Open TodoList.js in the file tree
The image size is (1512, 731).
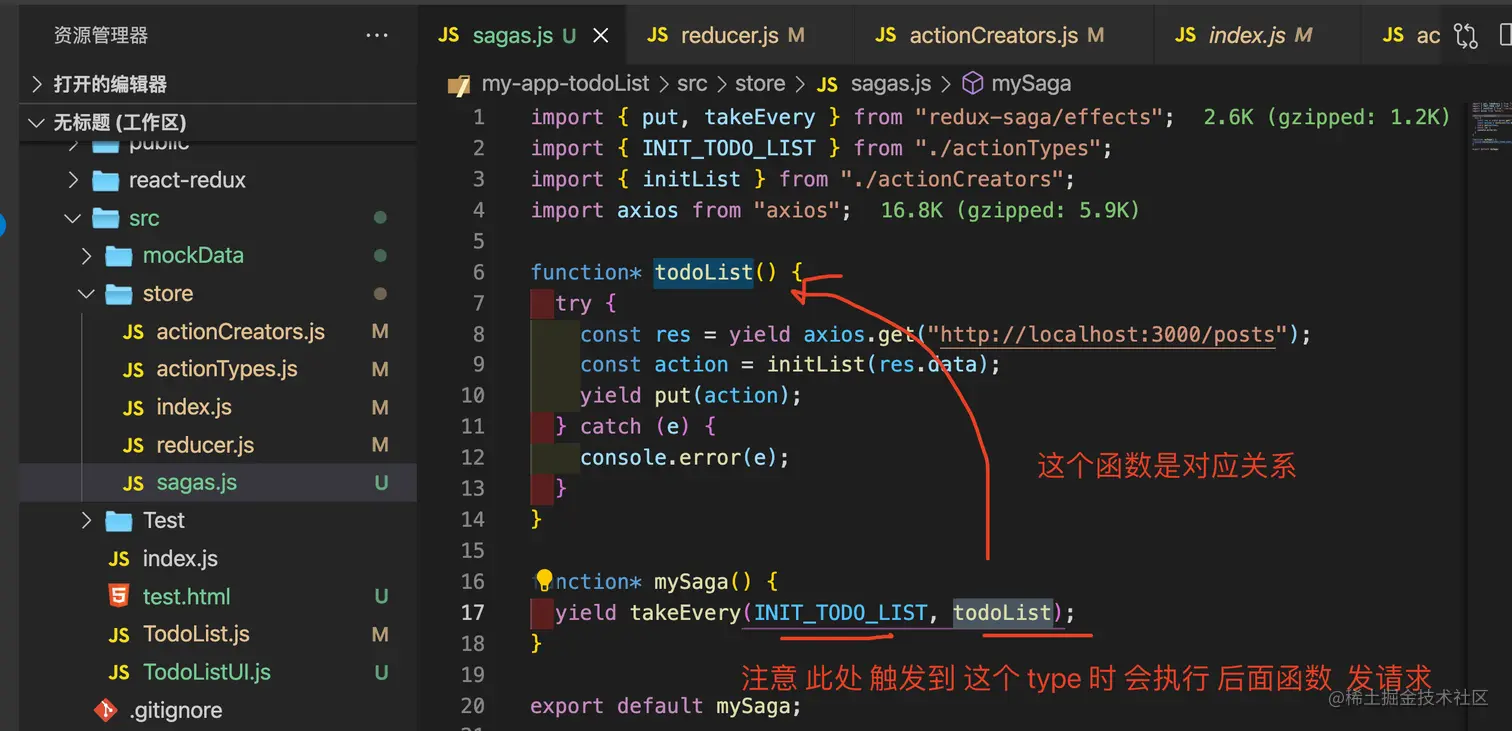click(x=196, y=635)
